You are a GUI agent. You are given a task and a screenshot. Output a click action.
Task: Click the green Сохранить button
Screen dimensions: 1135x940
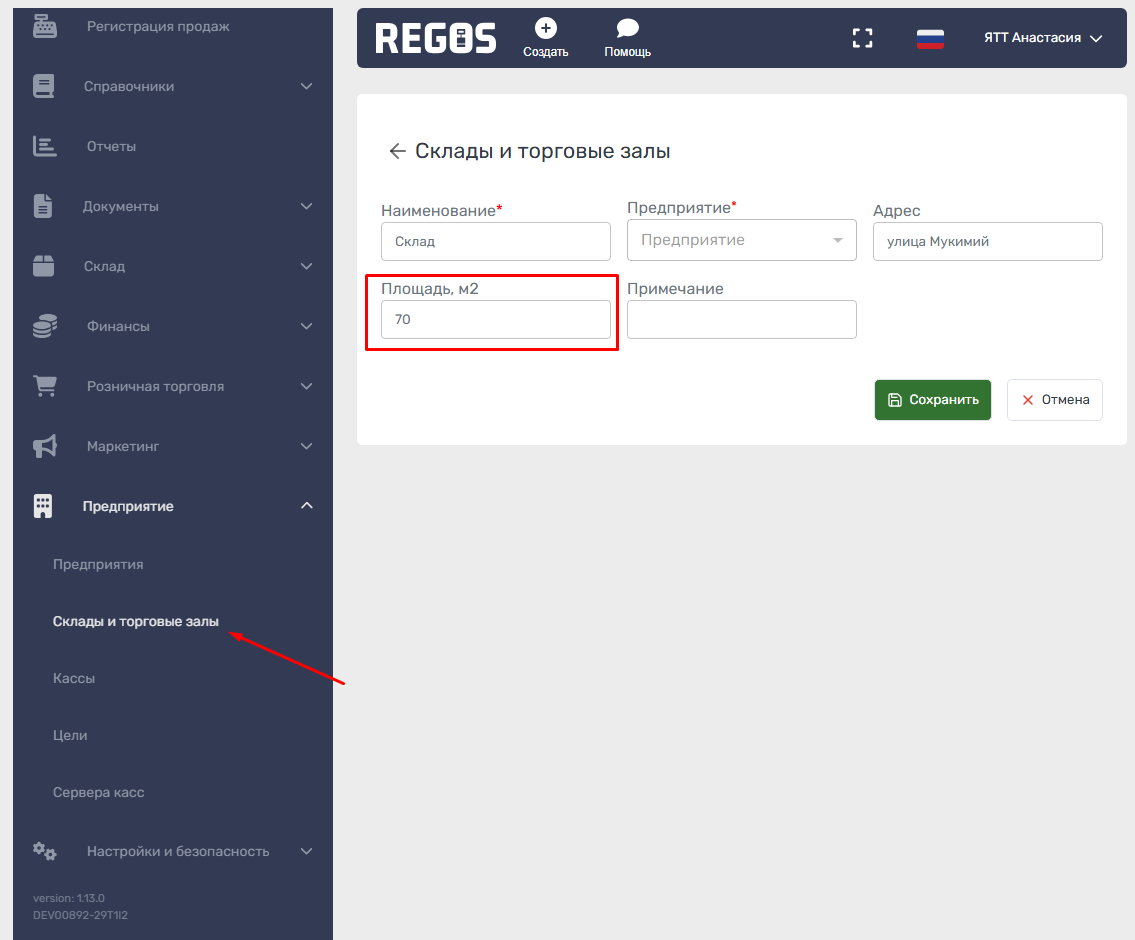pyautogui.click(x=932, y=399)
